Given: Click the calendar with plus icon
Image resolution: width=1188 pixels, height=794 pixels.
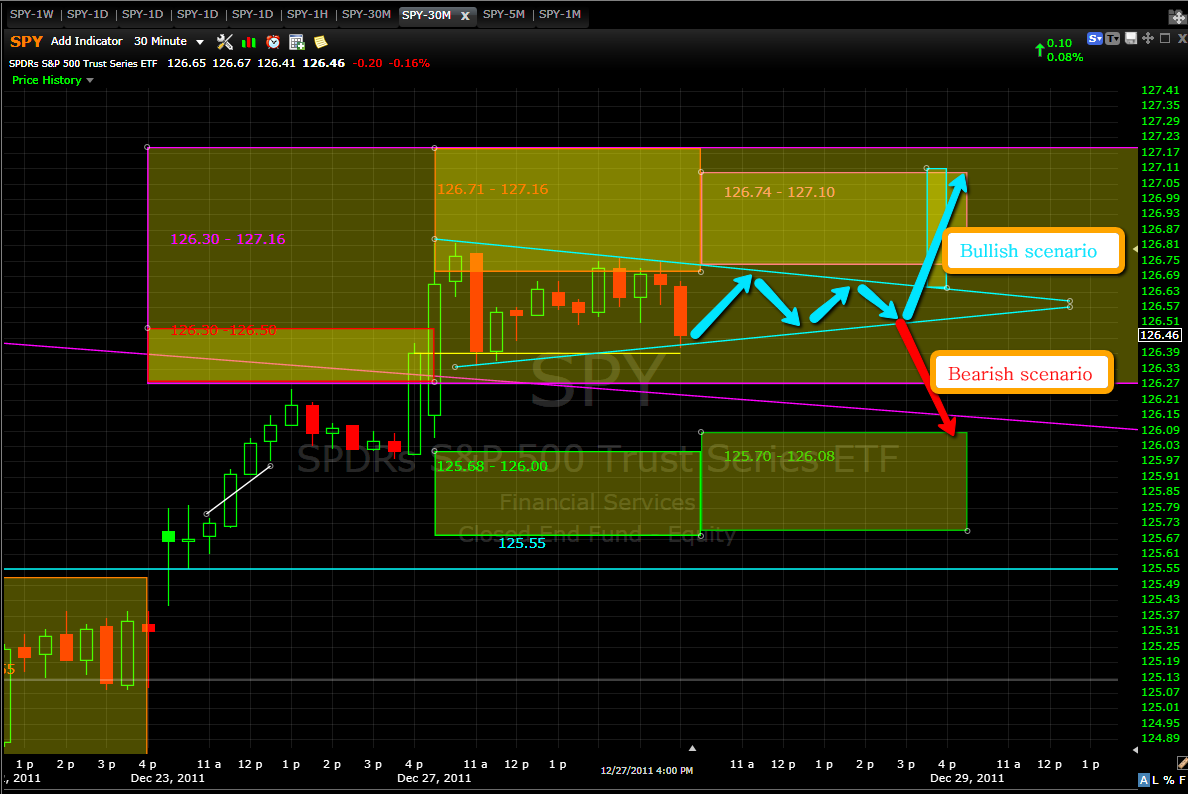Looking at the screenshot, I should (x=297, y=42).
